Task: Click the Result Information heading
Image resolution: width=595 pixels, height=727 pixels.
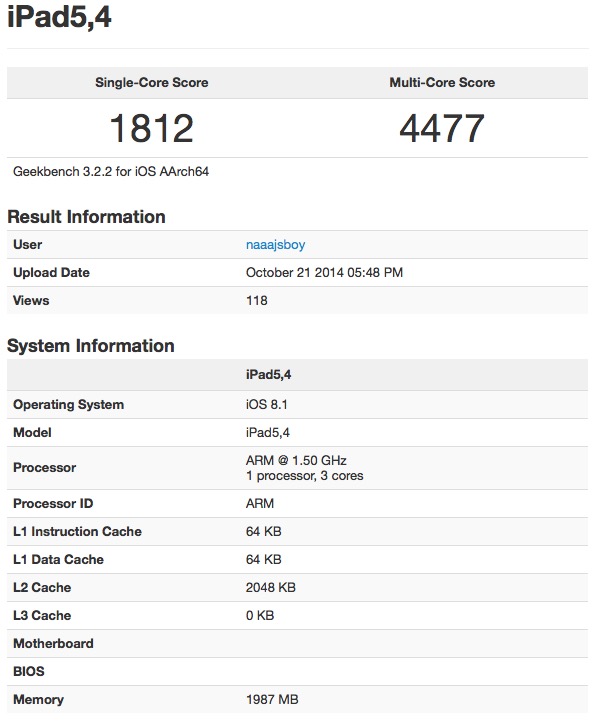Action: click(x=86, y=217)
